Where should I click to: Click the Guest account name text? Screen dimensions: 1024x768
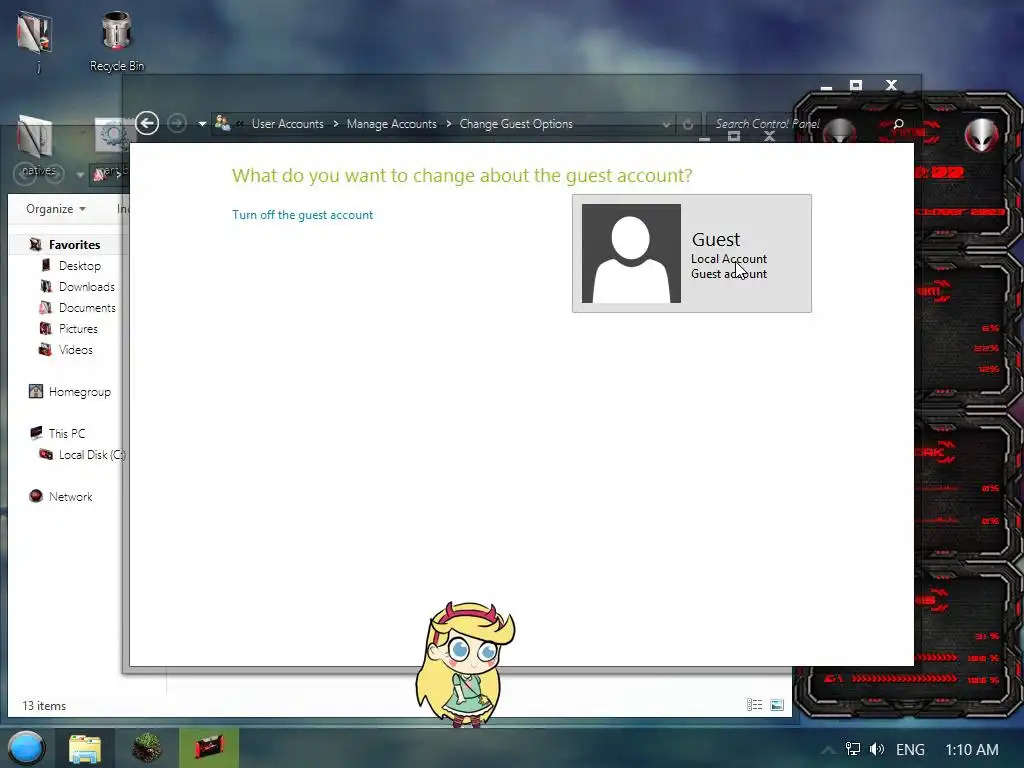pos(716,239)
